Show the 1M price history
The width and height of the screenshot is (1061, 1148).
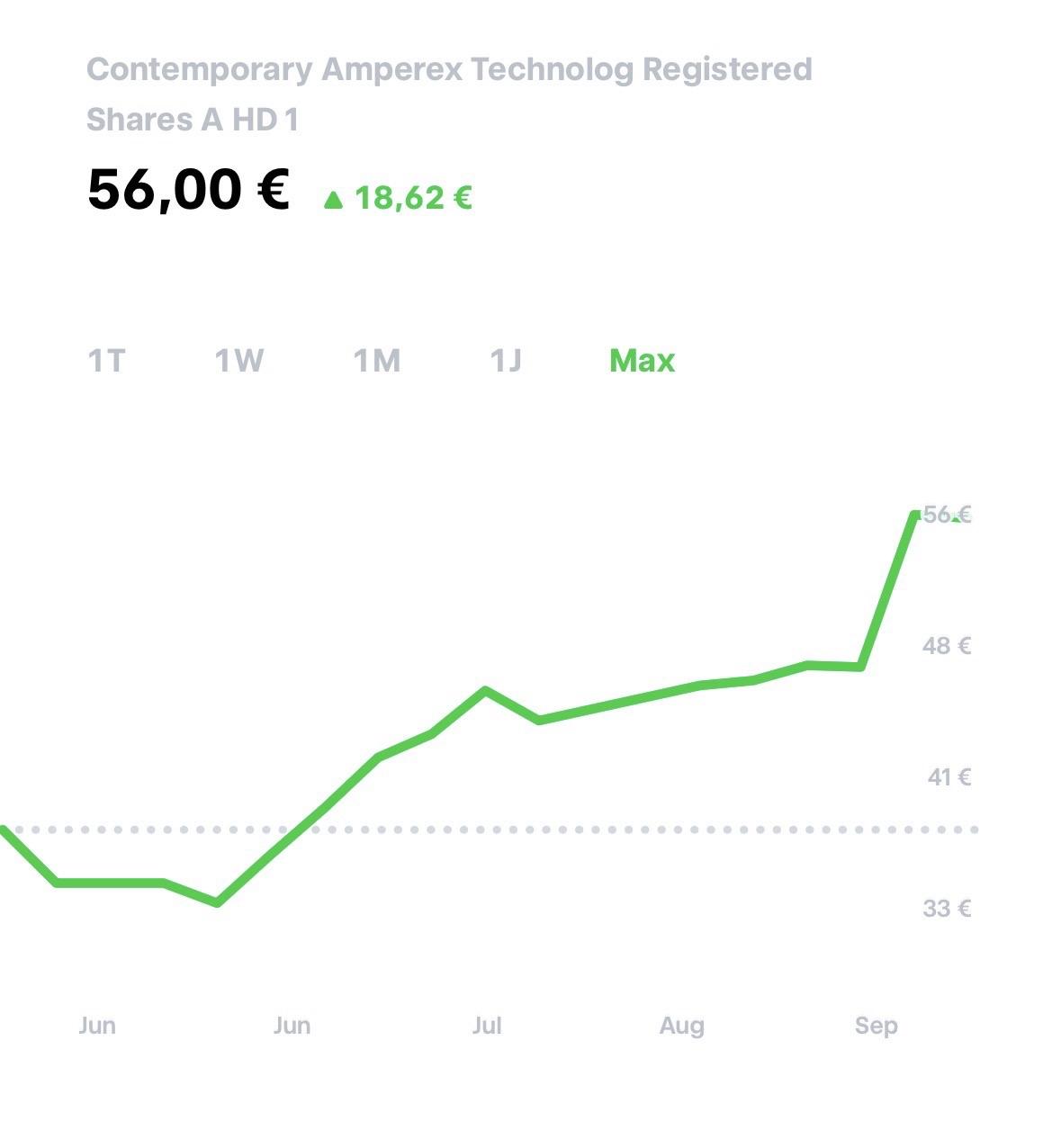pos(376,361)
